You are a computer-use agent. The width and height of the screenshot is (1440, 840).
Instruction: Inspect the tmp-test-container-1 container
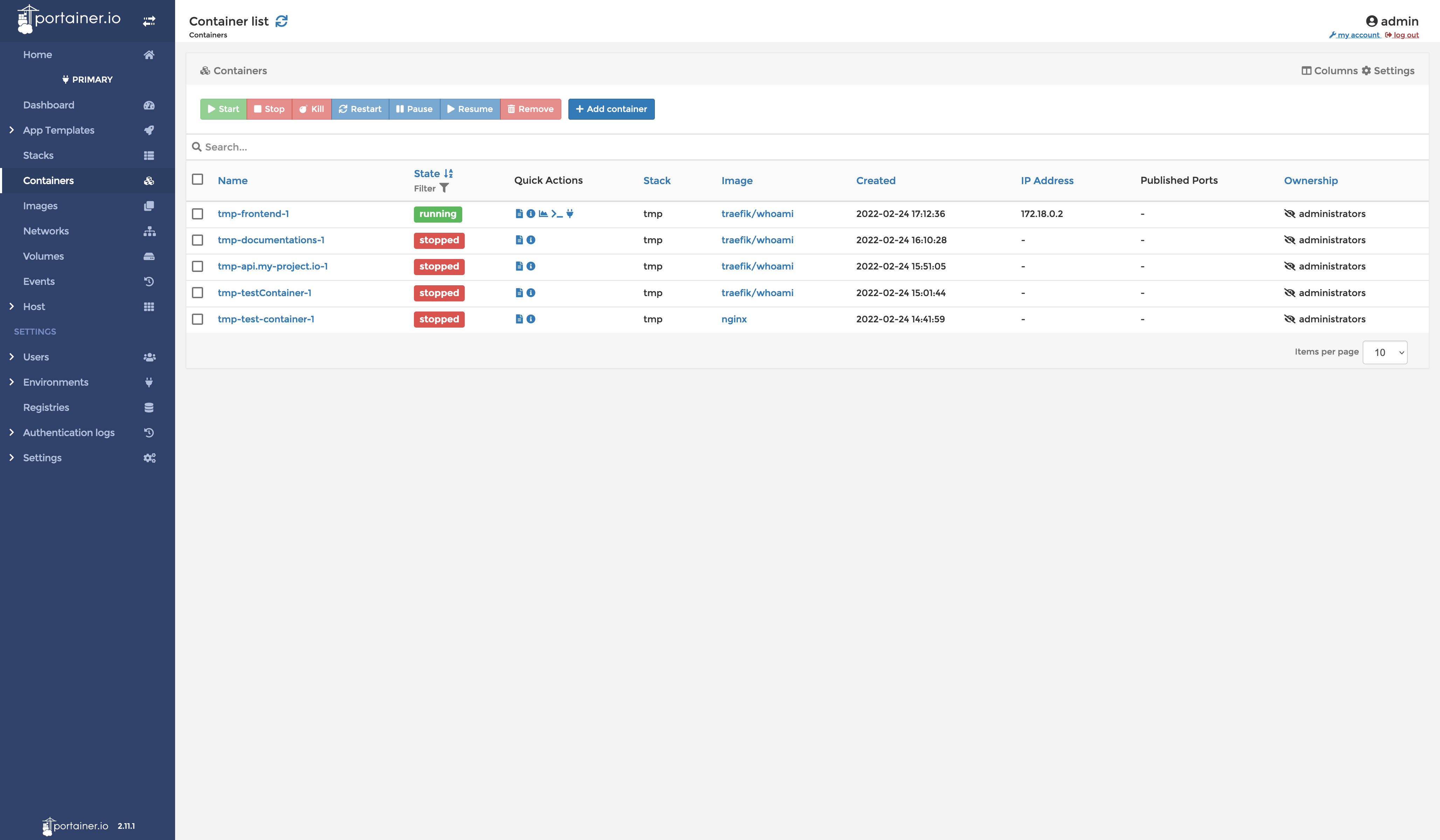(x=531, y=319)
